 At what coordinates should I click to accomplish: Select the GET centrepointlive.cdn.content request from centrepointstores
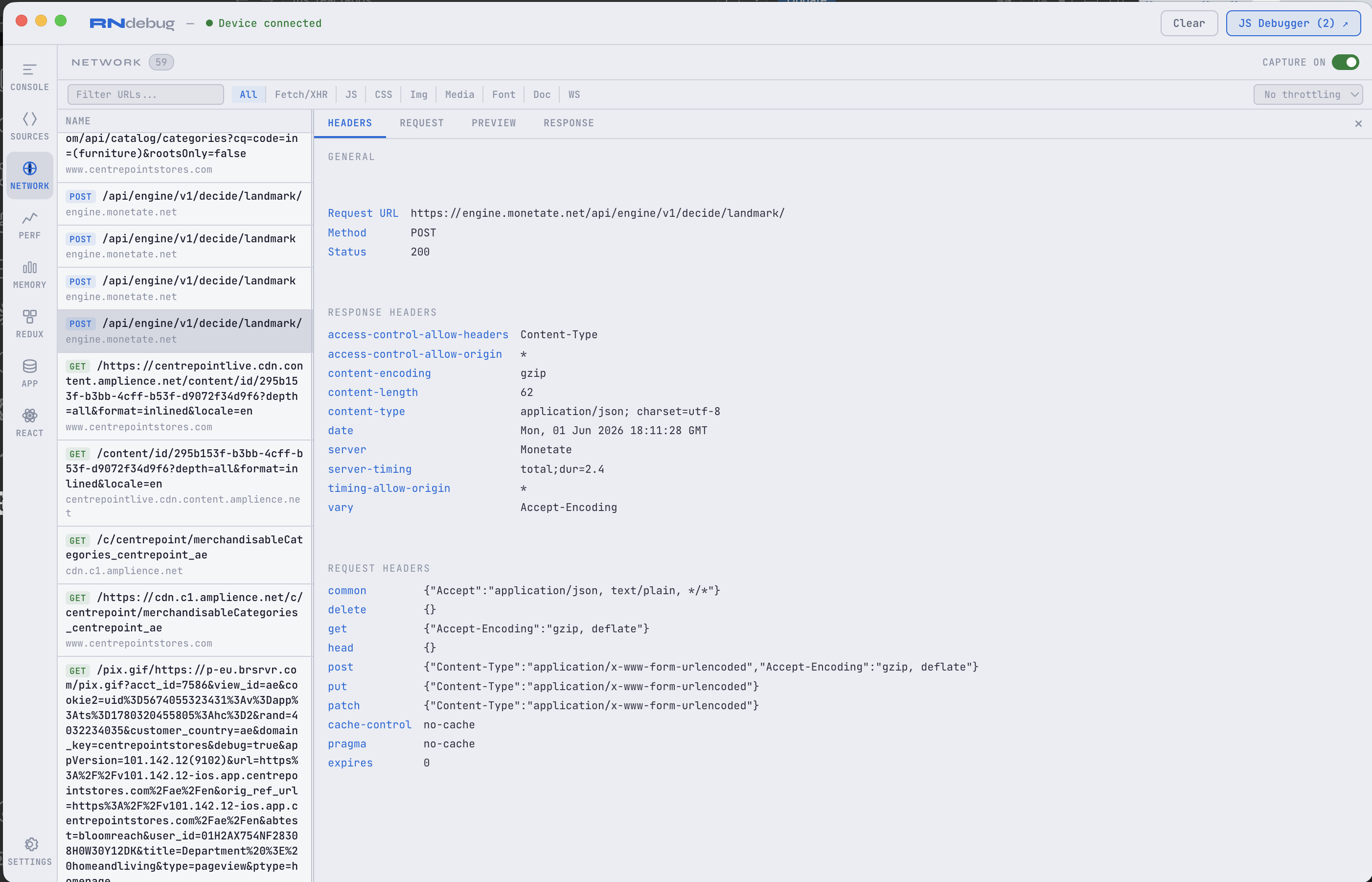[x=185, y=396]
